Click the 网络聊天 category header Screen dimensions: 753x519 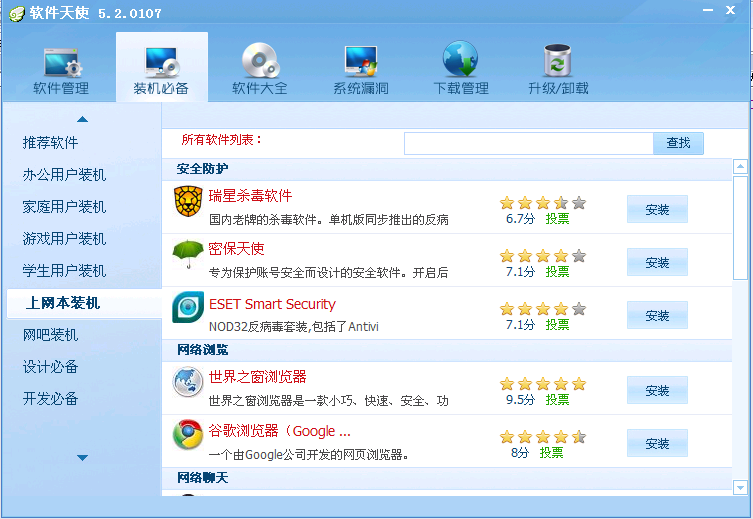202,478
